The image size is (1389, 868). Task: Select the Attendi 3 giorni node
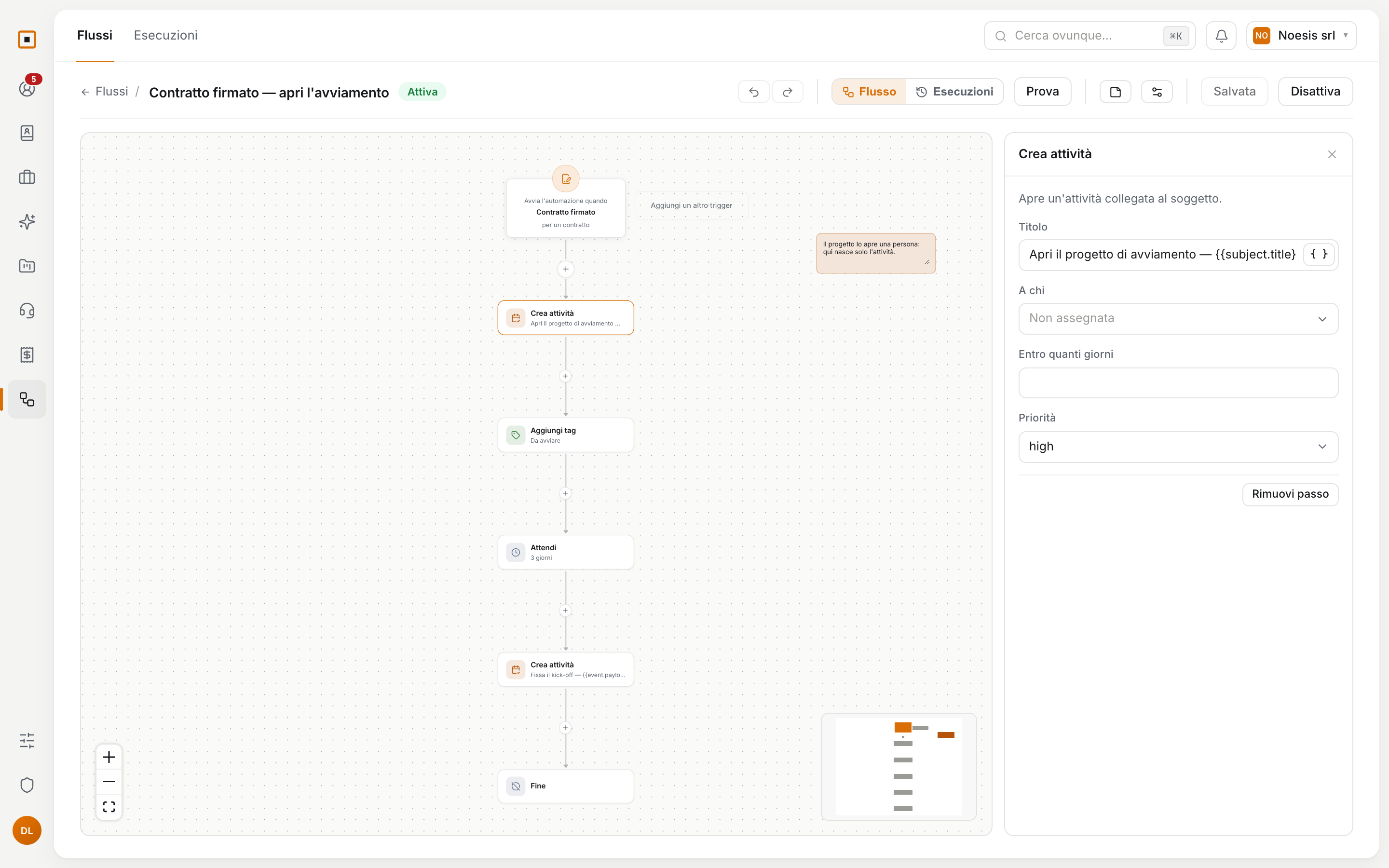coord(565,552)
